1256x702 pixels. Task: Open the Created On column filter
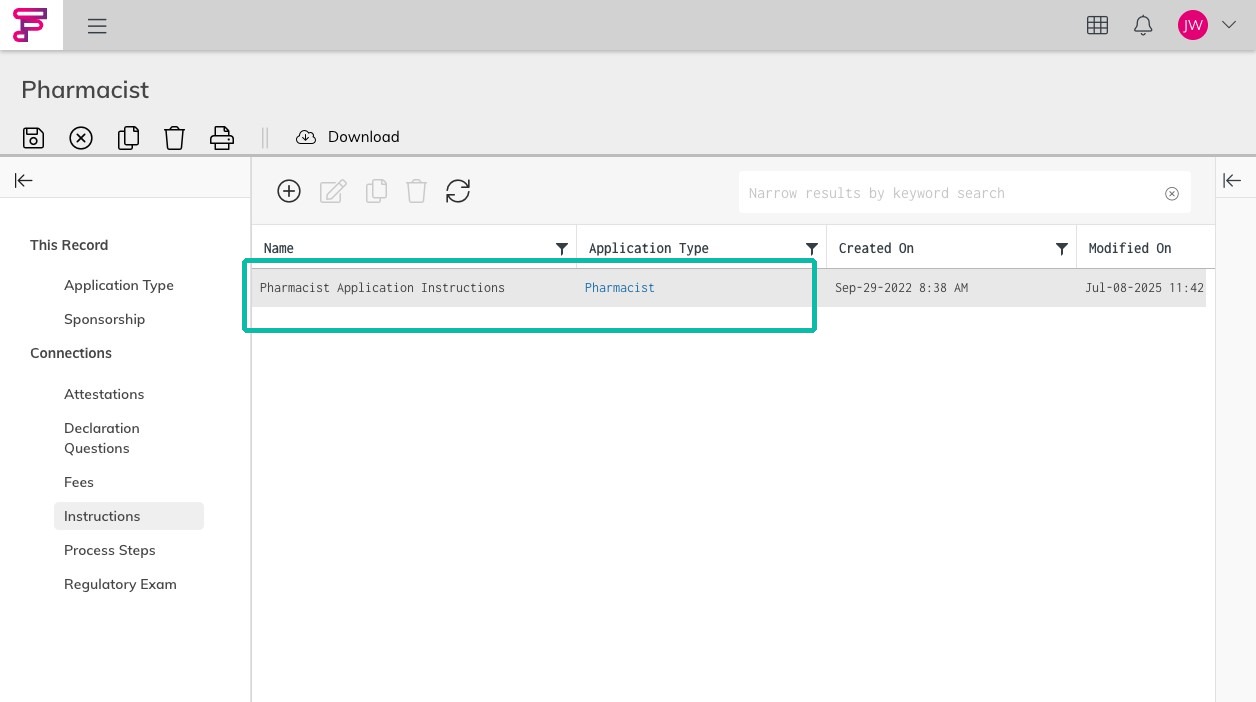click(x=1062, y=249)
